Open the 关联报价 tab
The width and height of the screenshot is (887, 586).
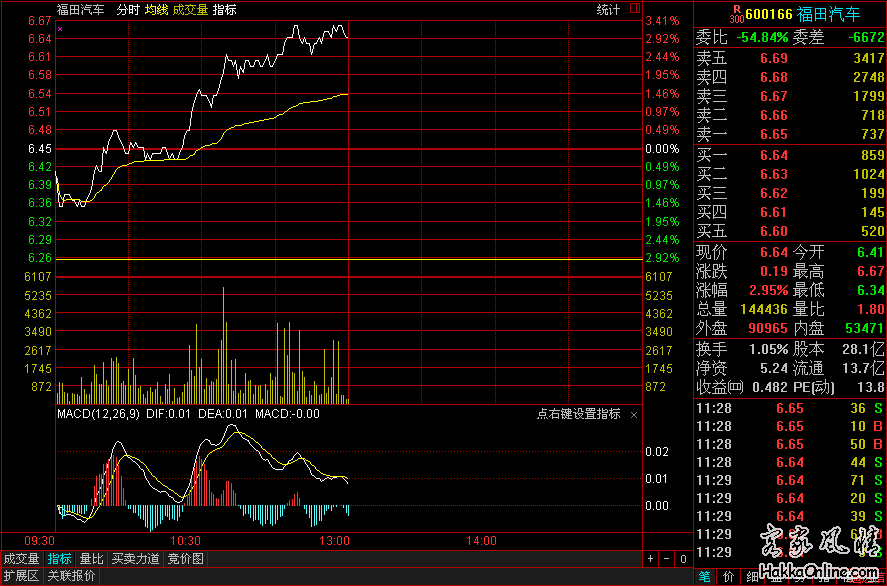pos(71,576)
